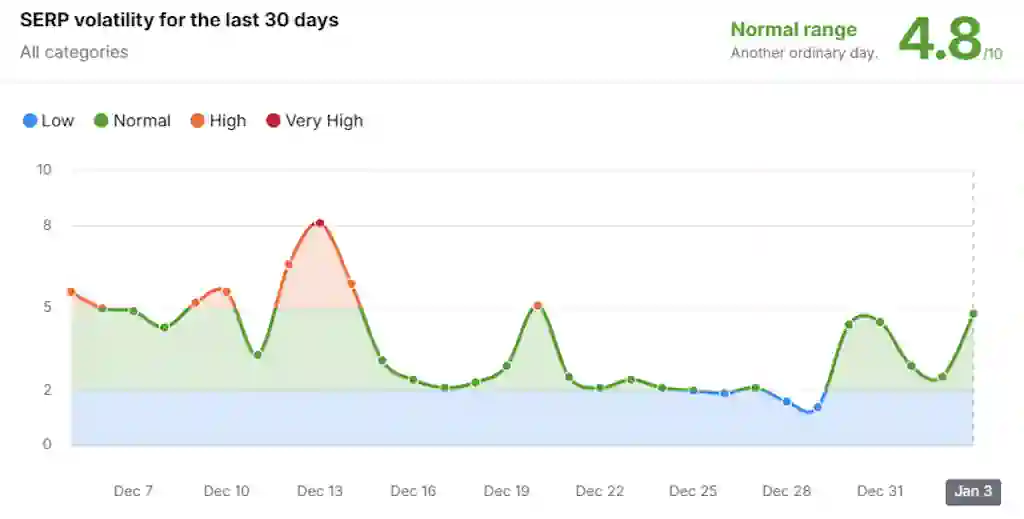
Task: Toggle the High legend filter
Action: 218,121
